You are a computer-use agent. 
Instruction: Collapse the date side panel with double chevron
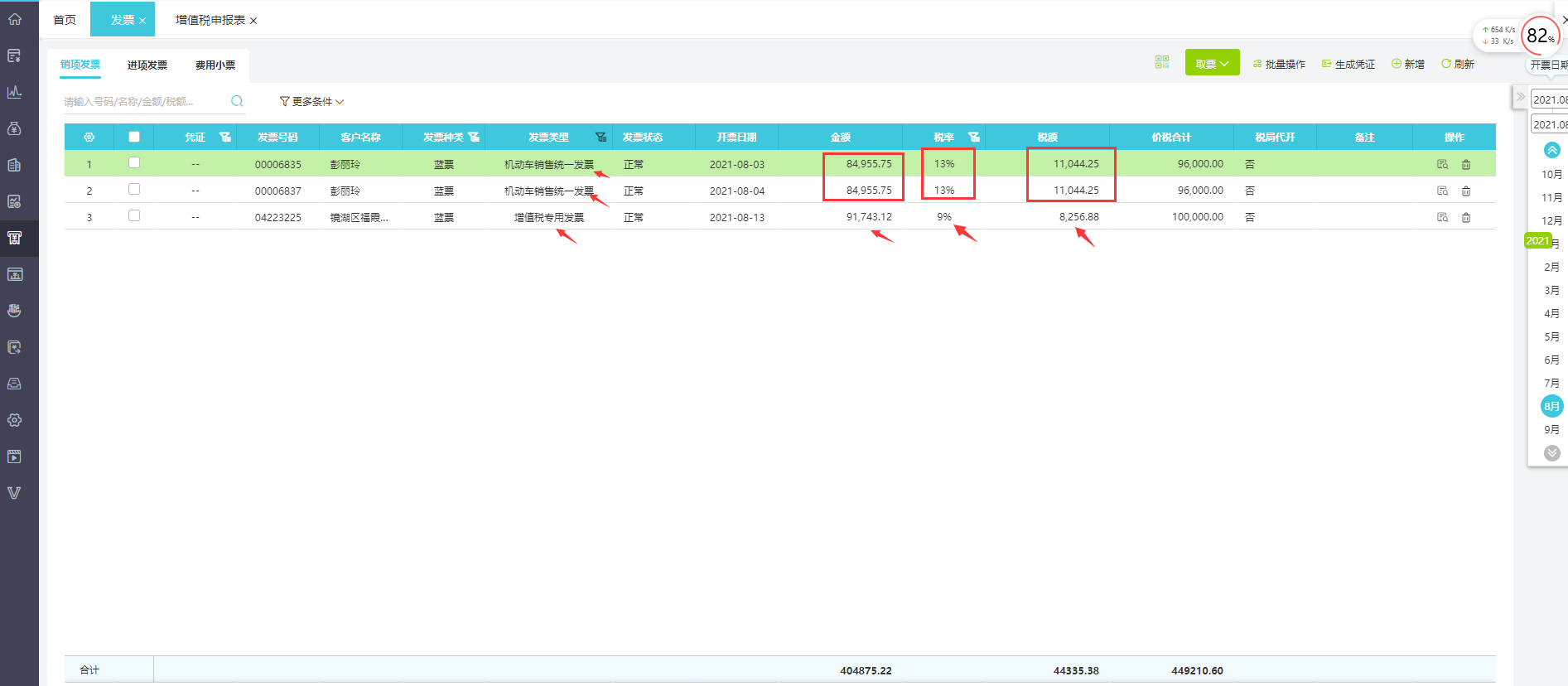tap(1520, 97)
